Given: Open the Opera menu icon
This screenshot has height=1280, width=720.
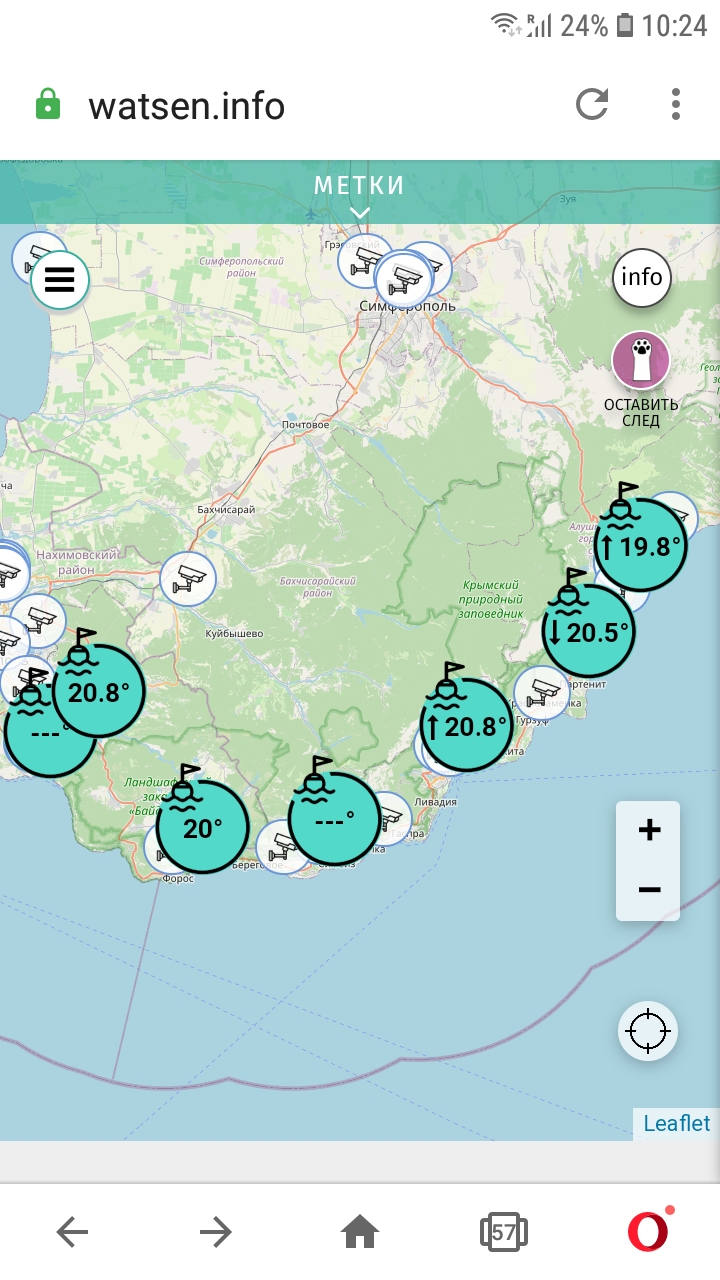Looking at the screenshot, I should (x=648, y=1232).
